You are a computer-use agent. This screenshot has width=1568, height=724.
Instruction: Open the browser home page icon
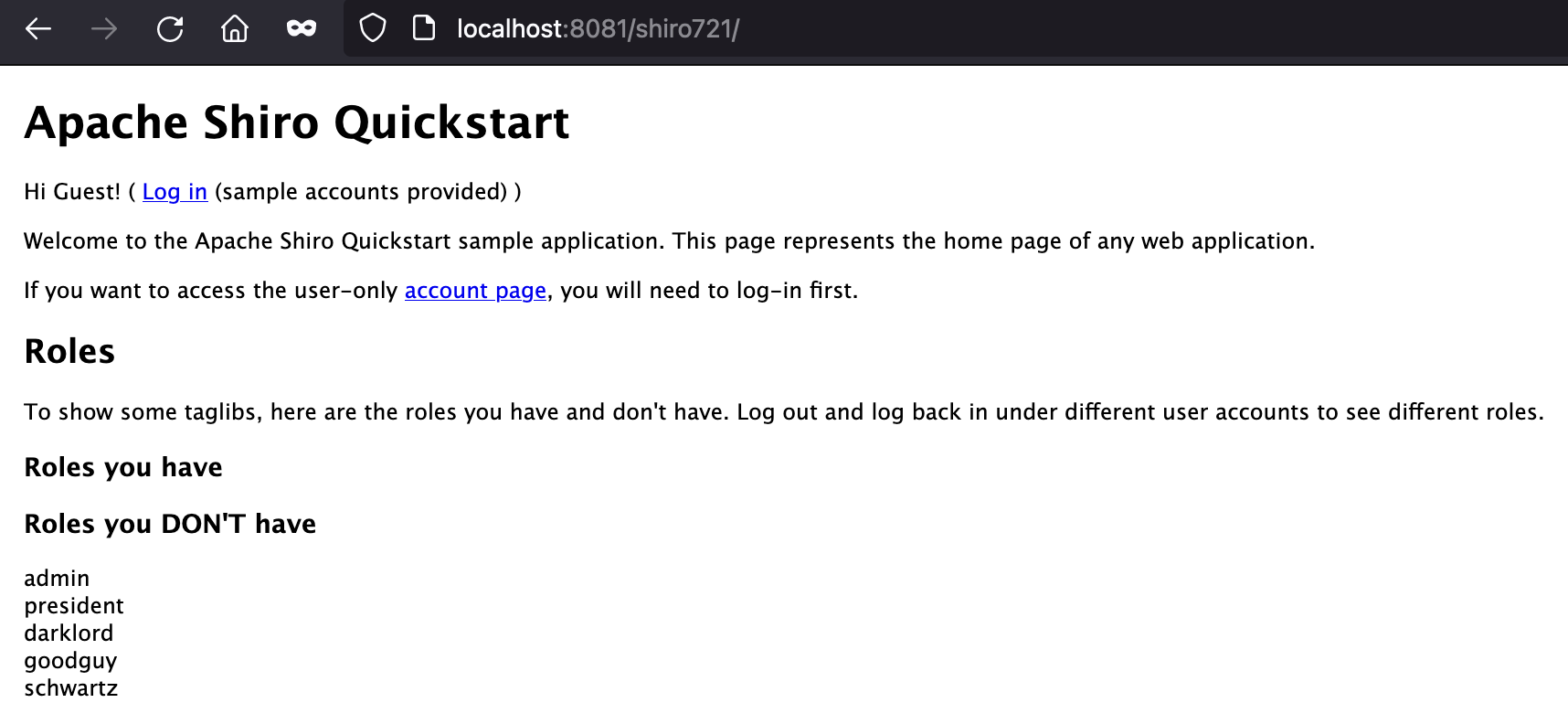coord(235,29)
